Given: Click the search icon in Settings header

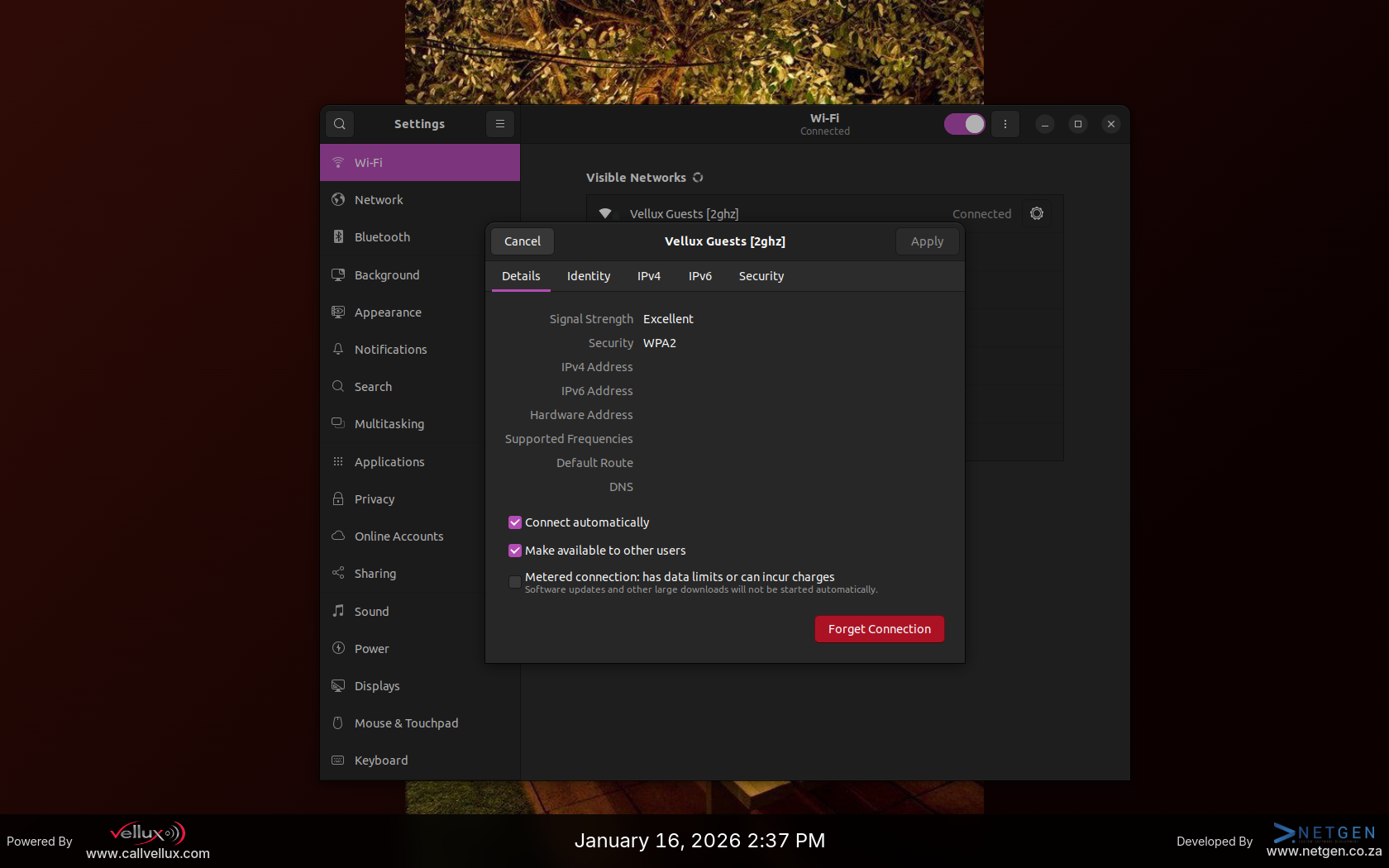Looking at the screenshot, I should [x=339, y=124].
